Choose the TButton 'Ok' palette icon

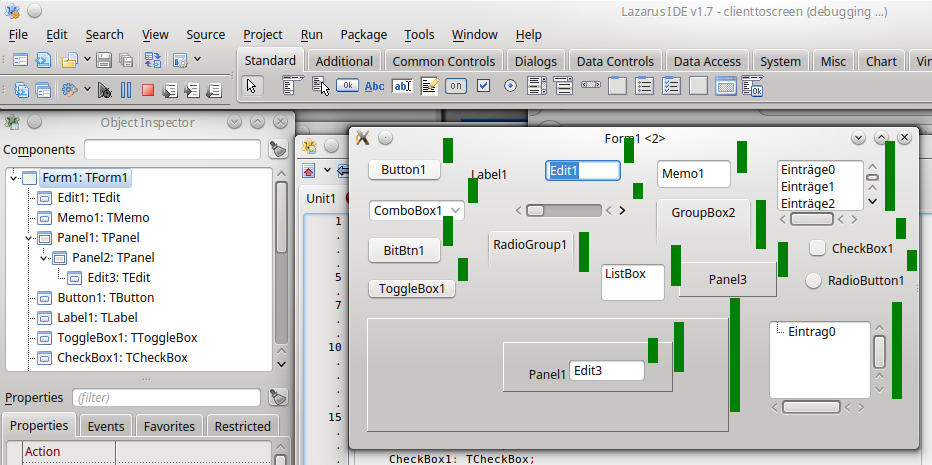[x=347, y=86]
